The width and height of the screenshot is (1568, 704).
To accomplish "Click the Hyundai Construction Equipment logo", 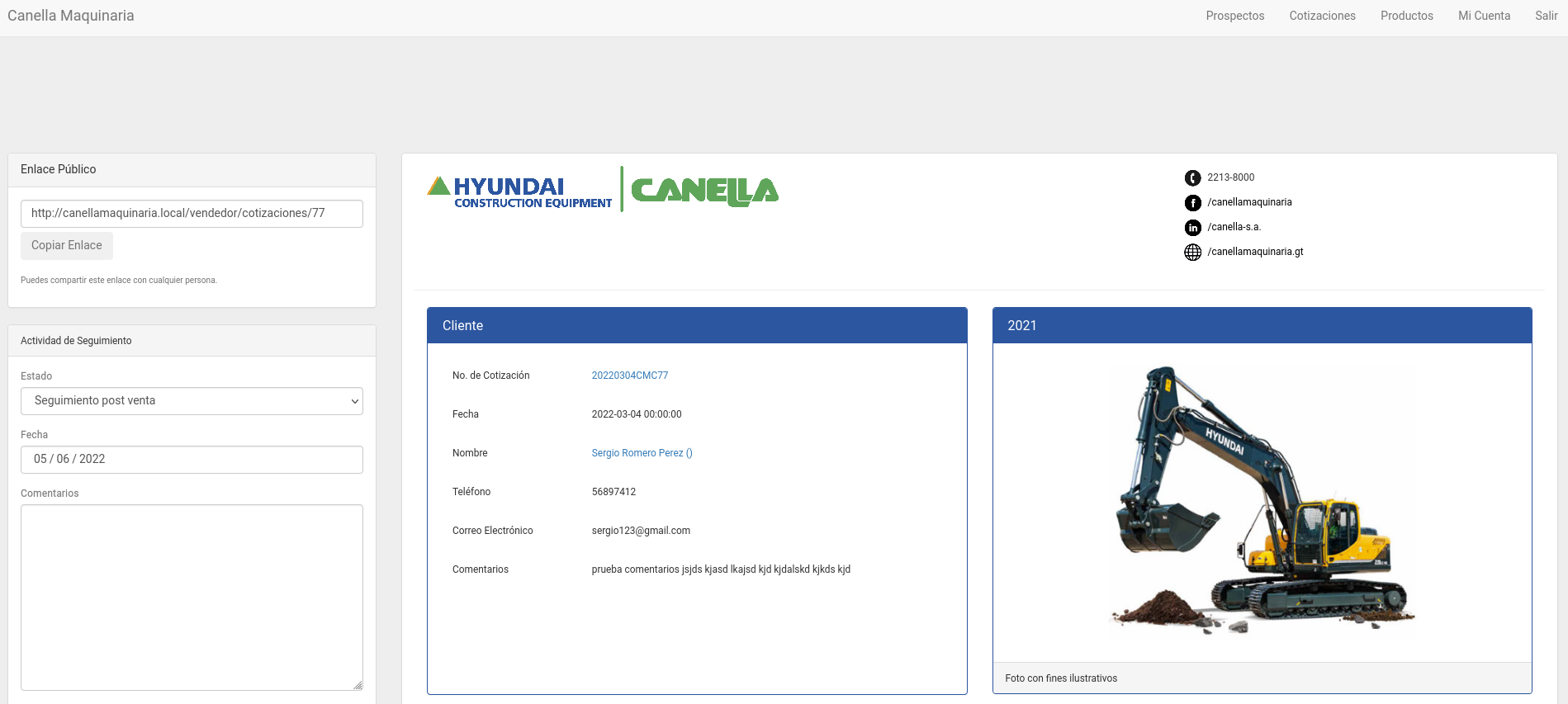I will point(519,191).
